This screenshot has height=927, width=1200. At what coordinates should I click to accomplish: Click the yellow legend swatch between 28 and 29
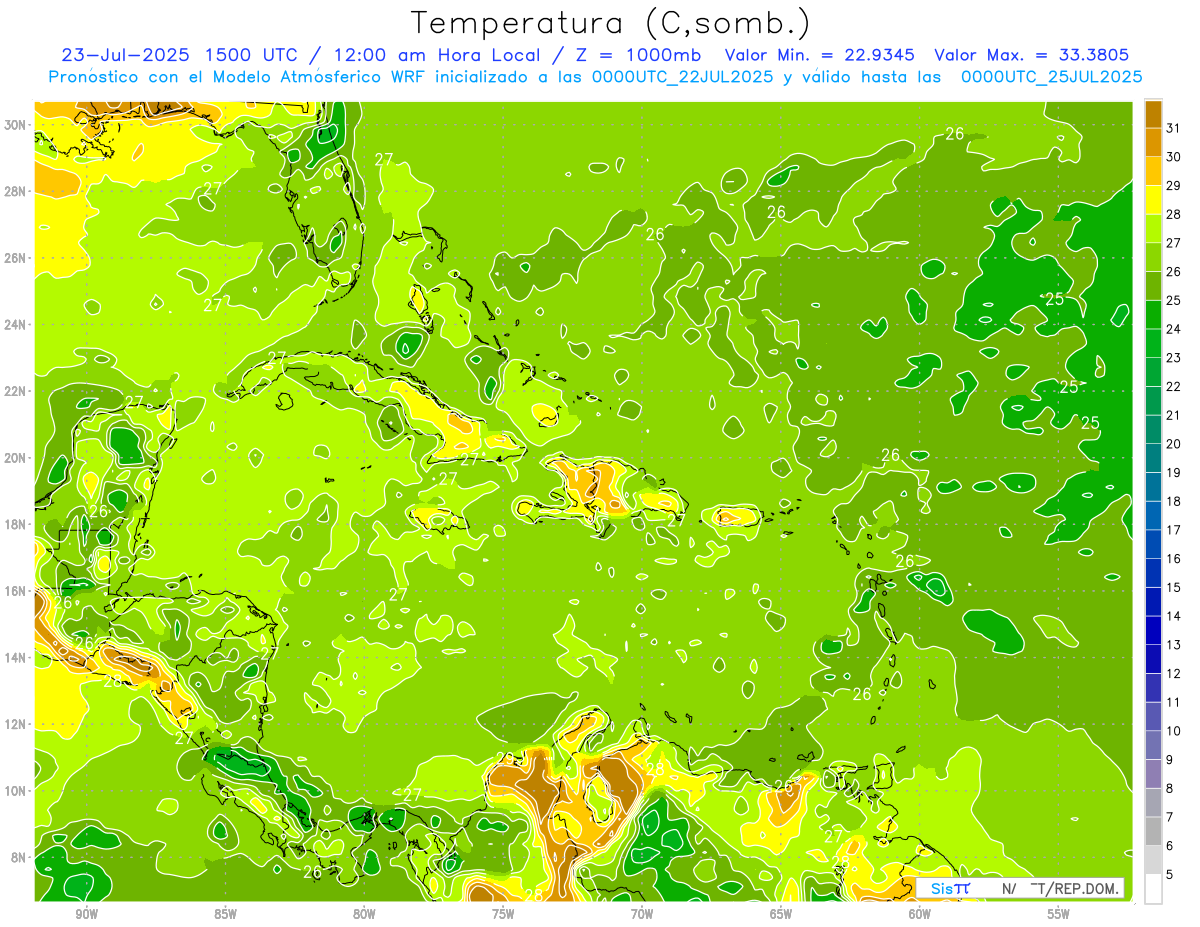(x=1153, y=200)
